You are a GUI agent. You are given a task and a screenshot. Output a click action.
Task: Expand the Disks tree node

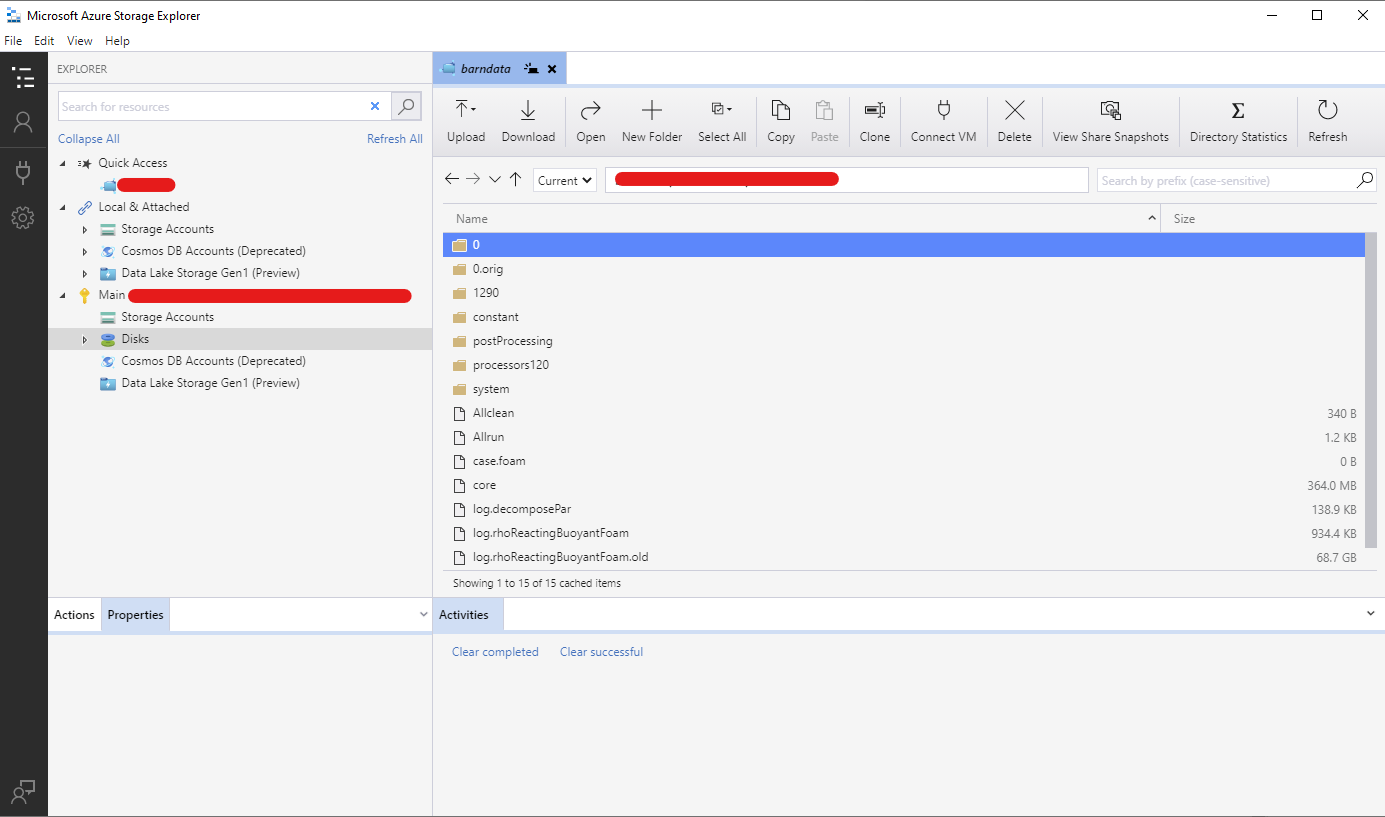tap(85, 339)
